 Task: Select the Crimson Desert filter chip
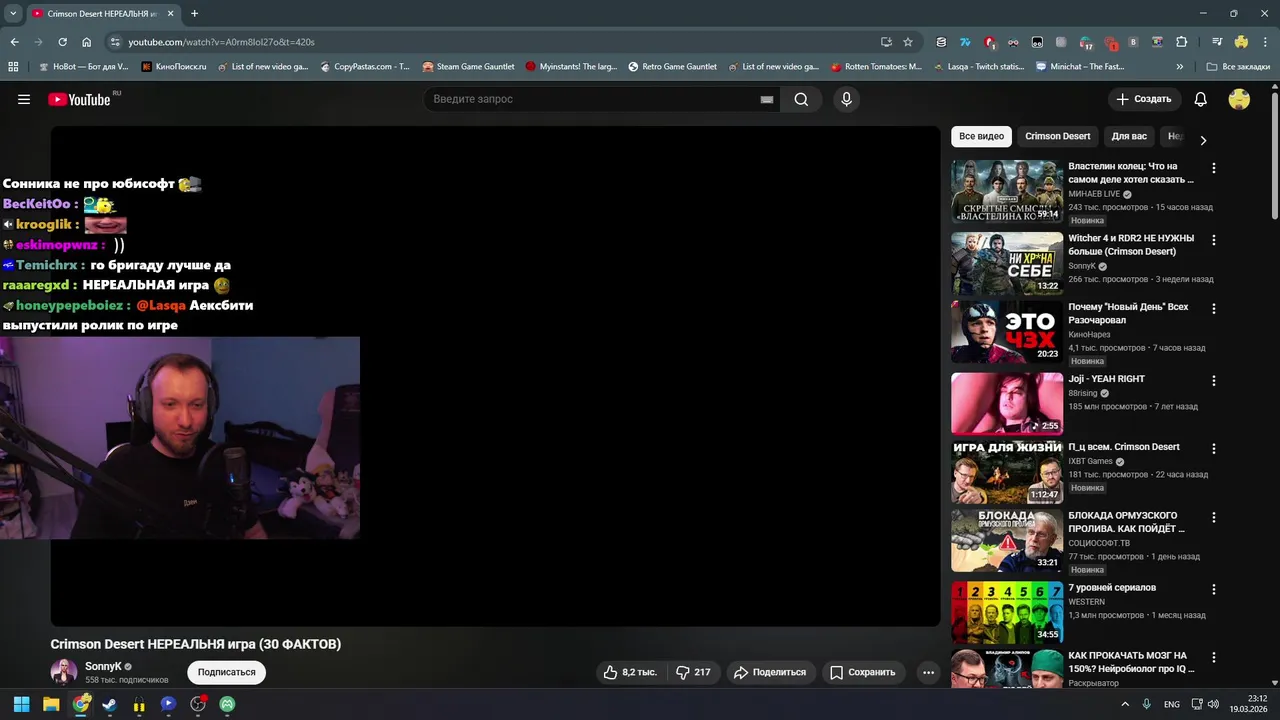[1058, 136]
